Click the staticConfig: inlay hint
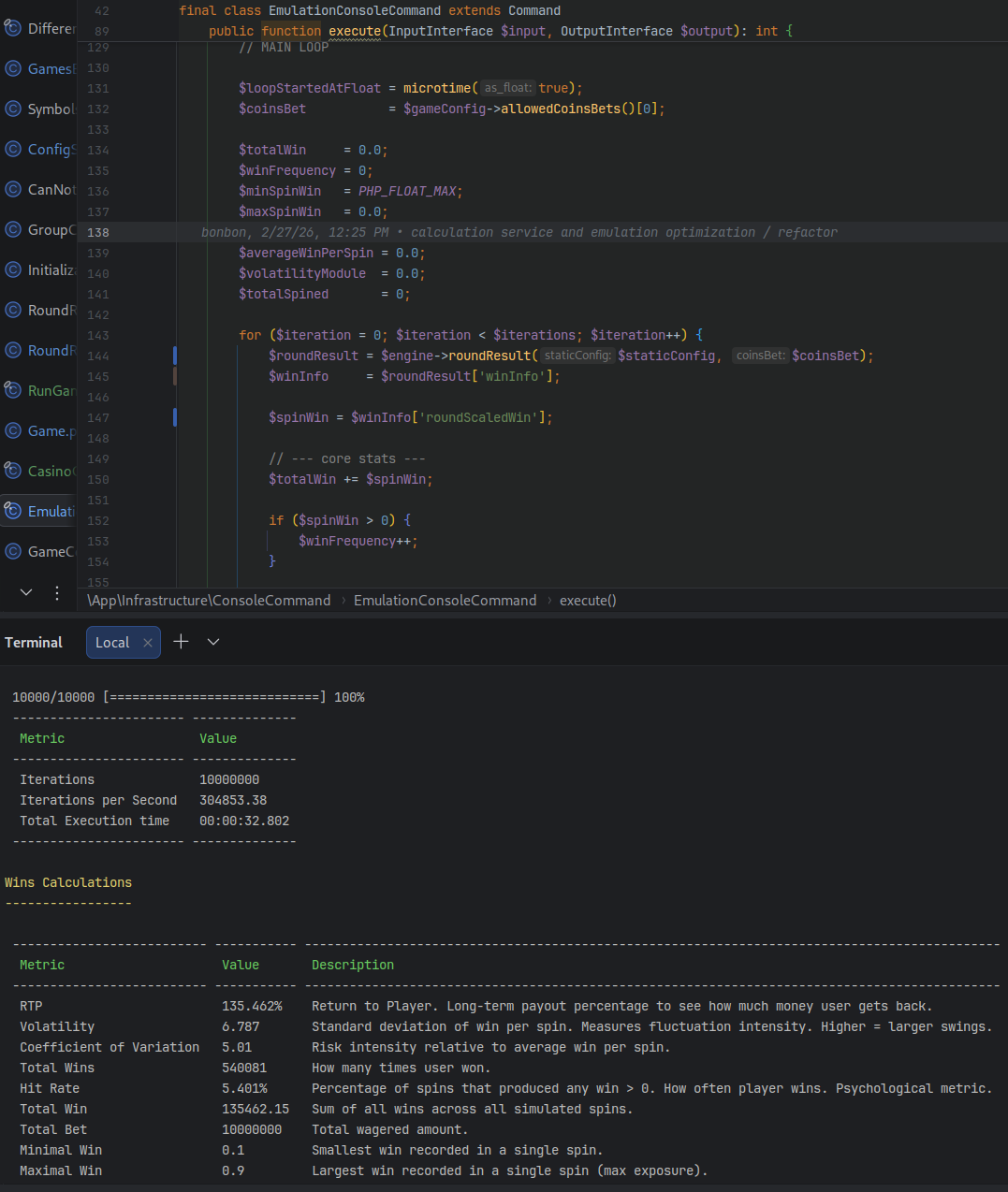Screen dimensions: 1008x1192 [577, 356]
